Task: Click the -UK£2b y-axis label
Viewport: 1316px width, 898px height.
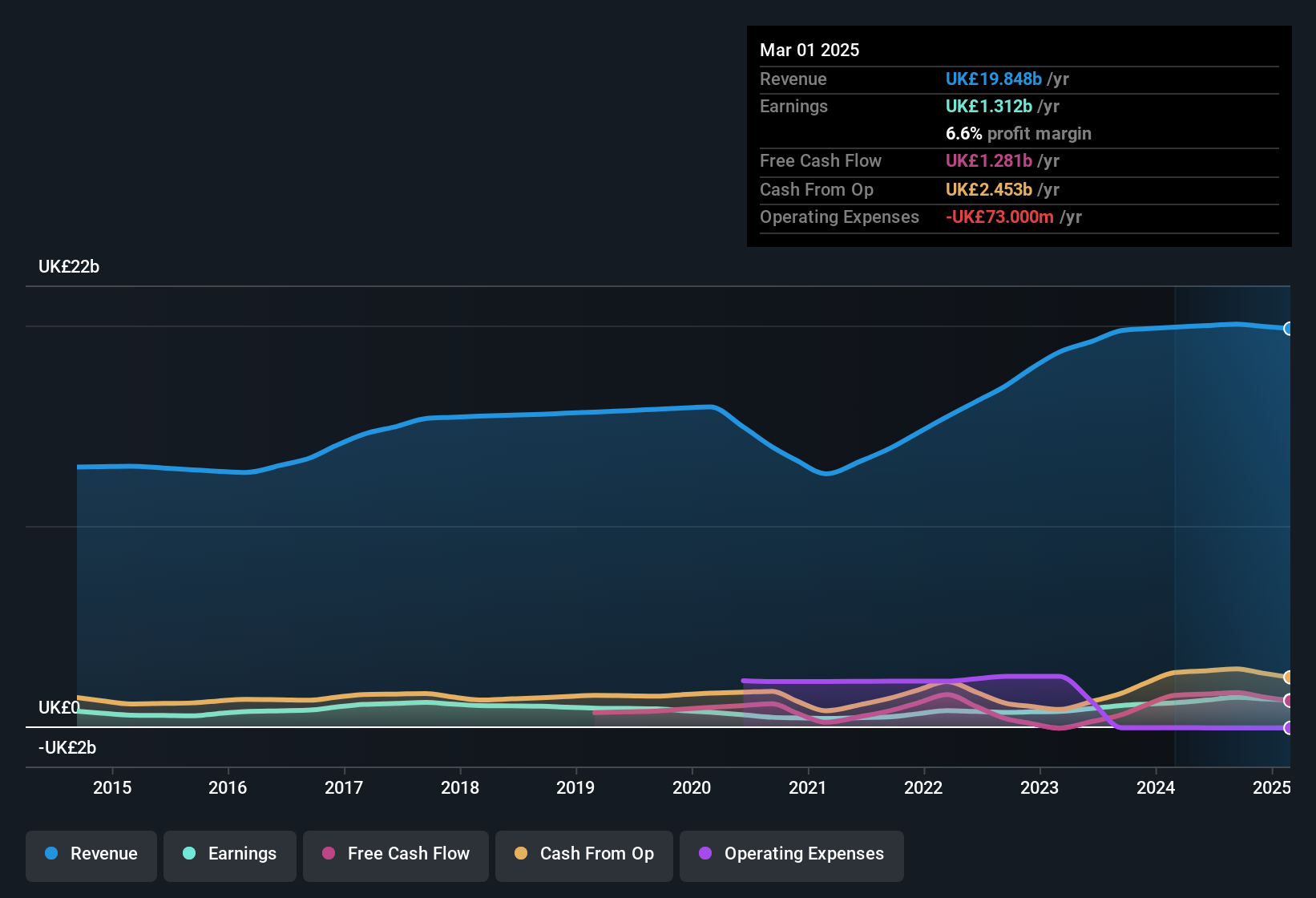Action: (x=67, y=748)
